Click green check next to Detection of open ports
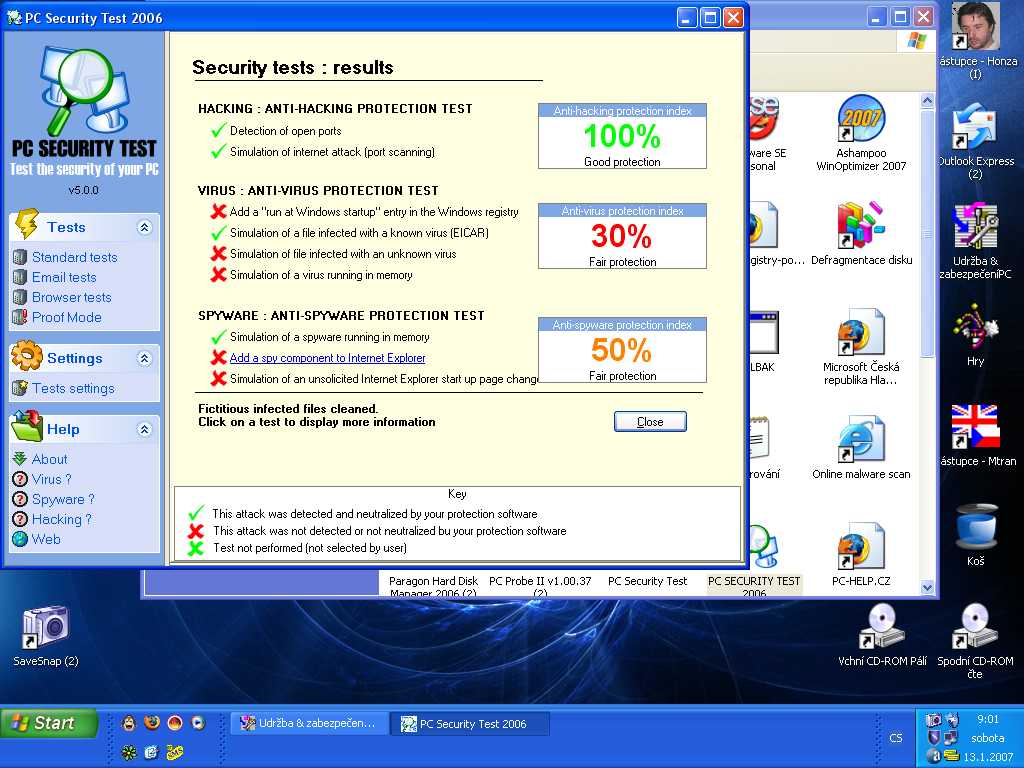The image size is (1024, 768). pos(218,131)
